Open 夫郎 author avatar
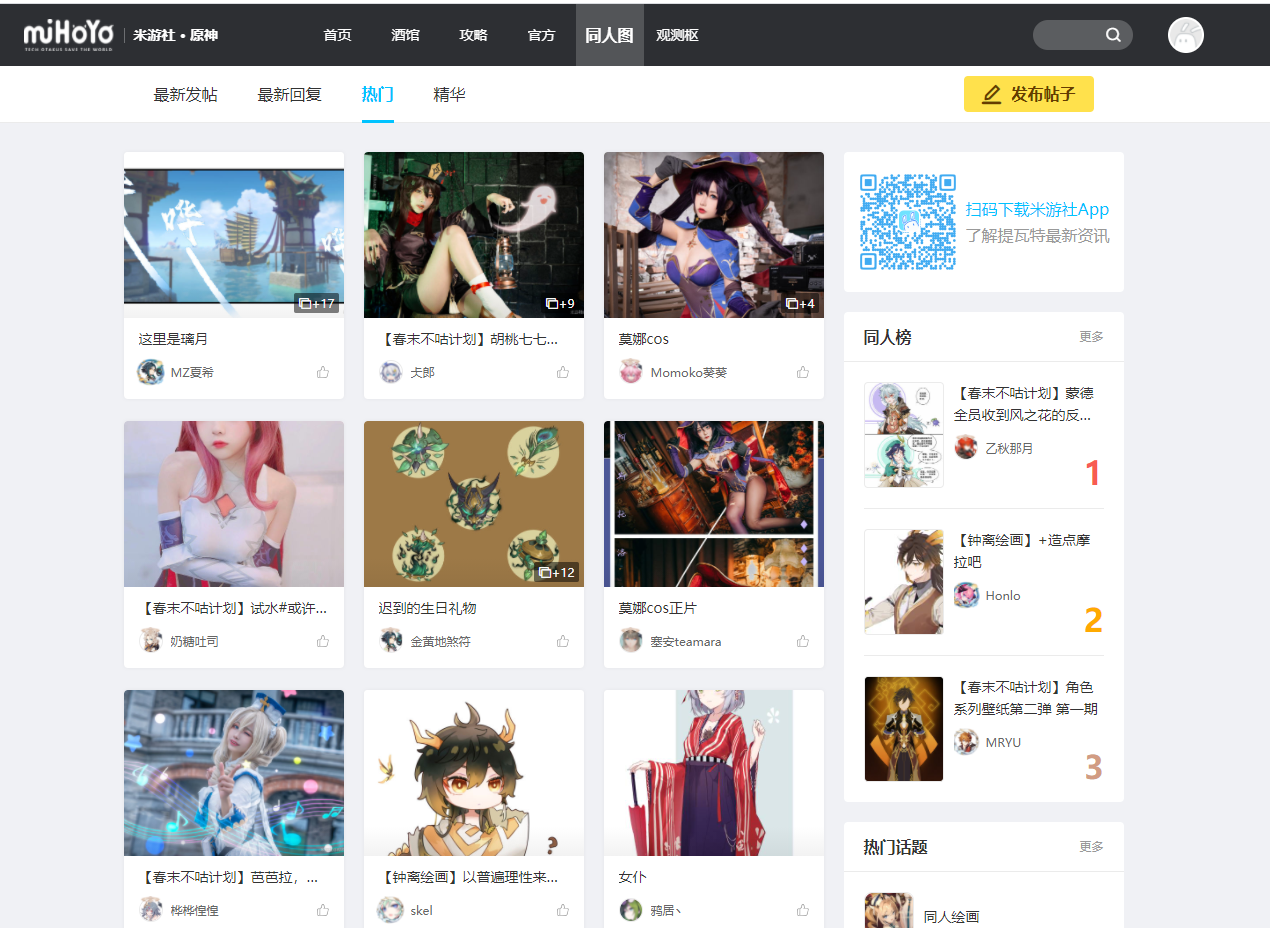Screen dimensions: 1270x928 390,372
